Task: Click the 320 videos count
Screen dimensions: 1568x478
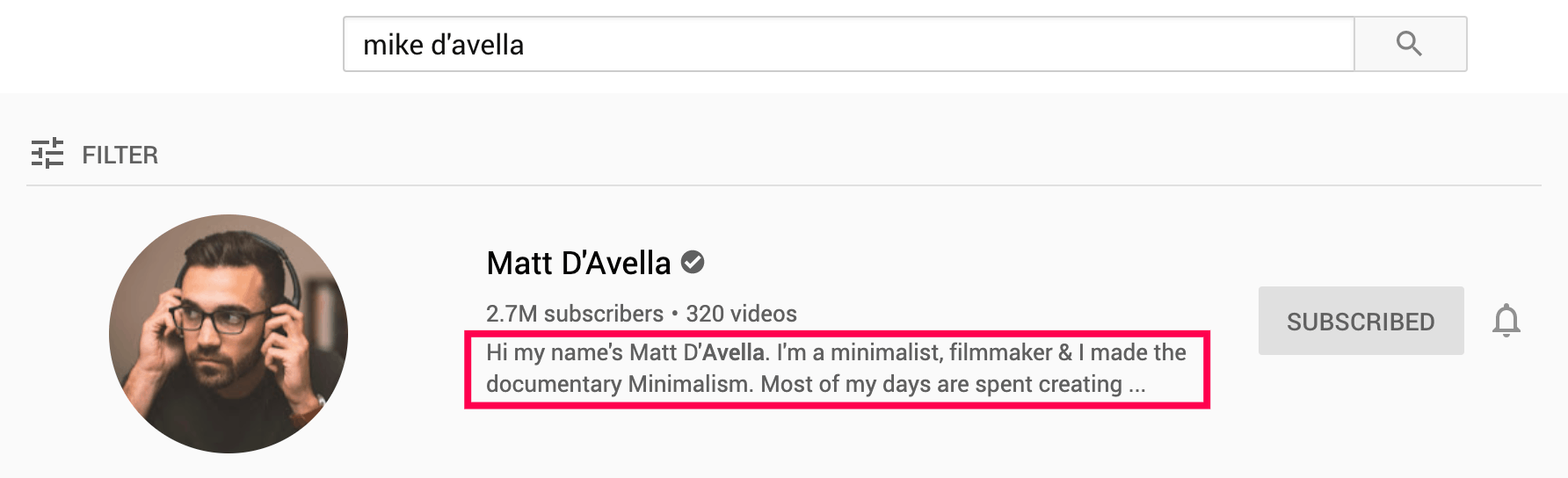Action: point(741,314)
